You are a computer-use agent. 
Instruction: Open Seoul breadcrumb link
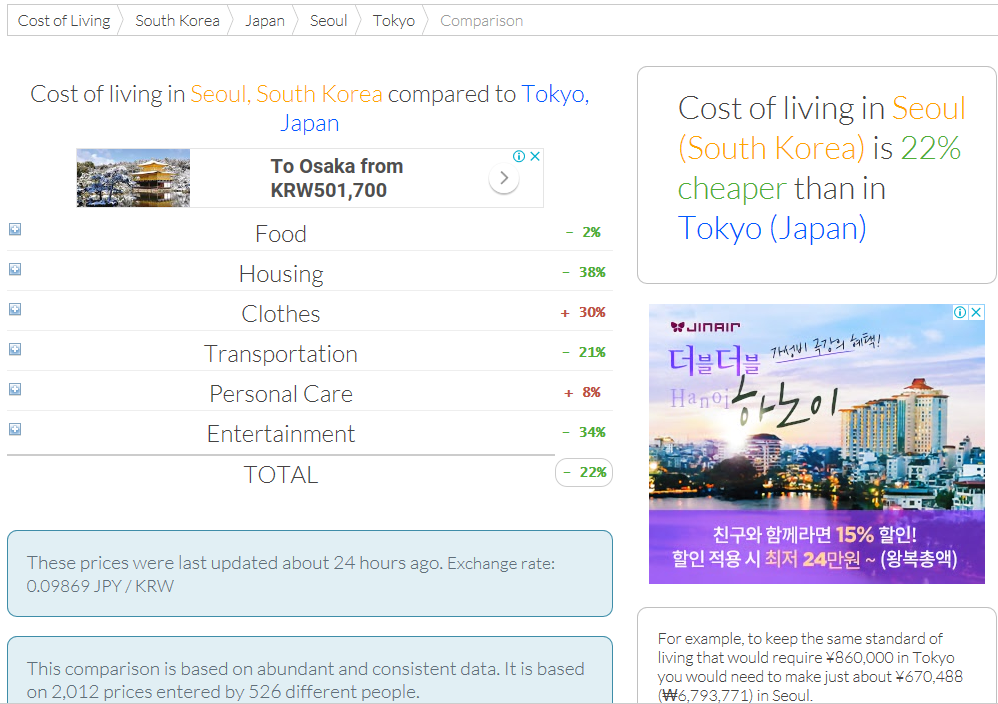coord(328,20)
